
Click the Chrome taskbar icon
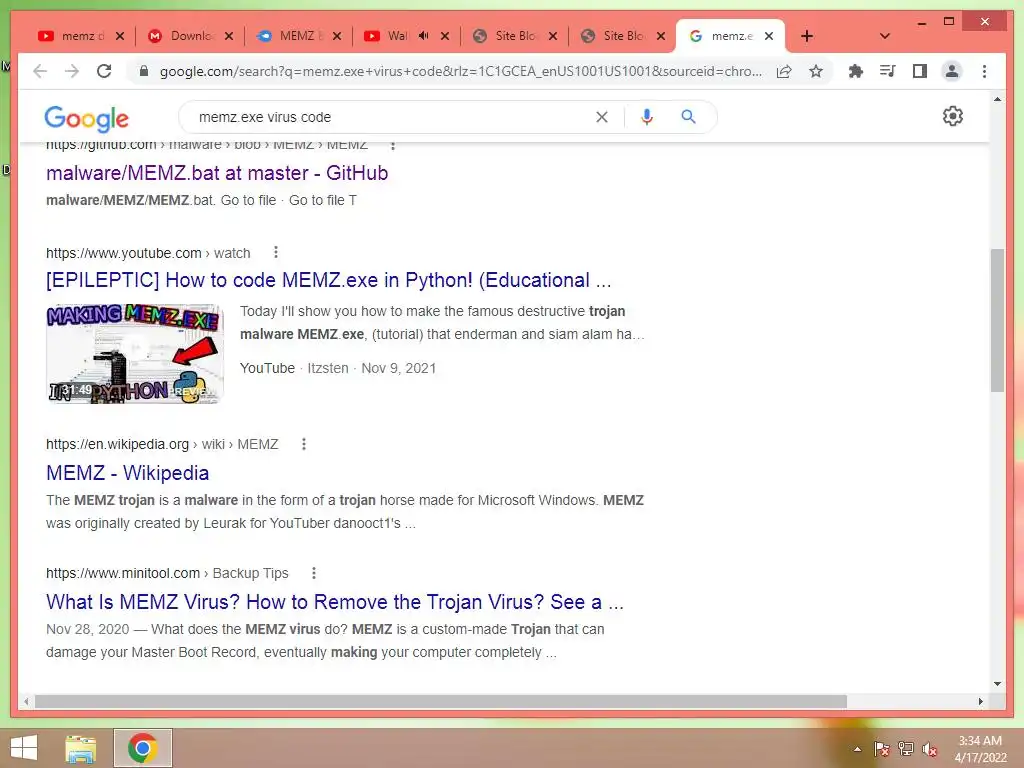pyautogui.click(x=143, y=748)
